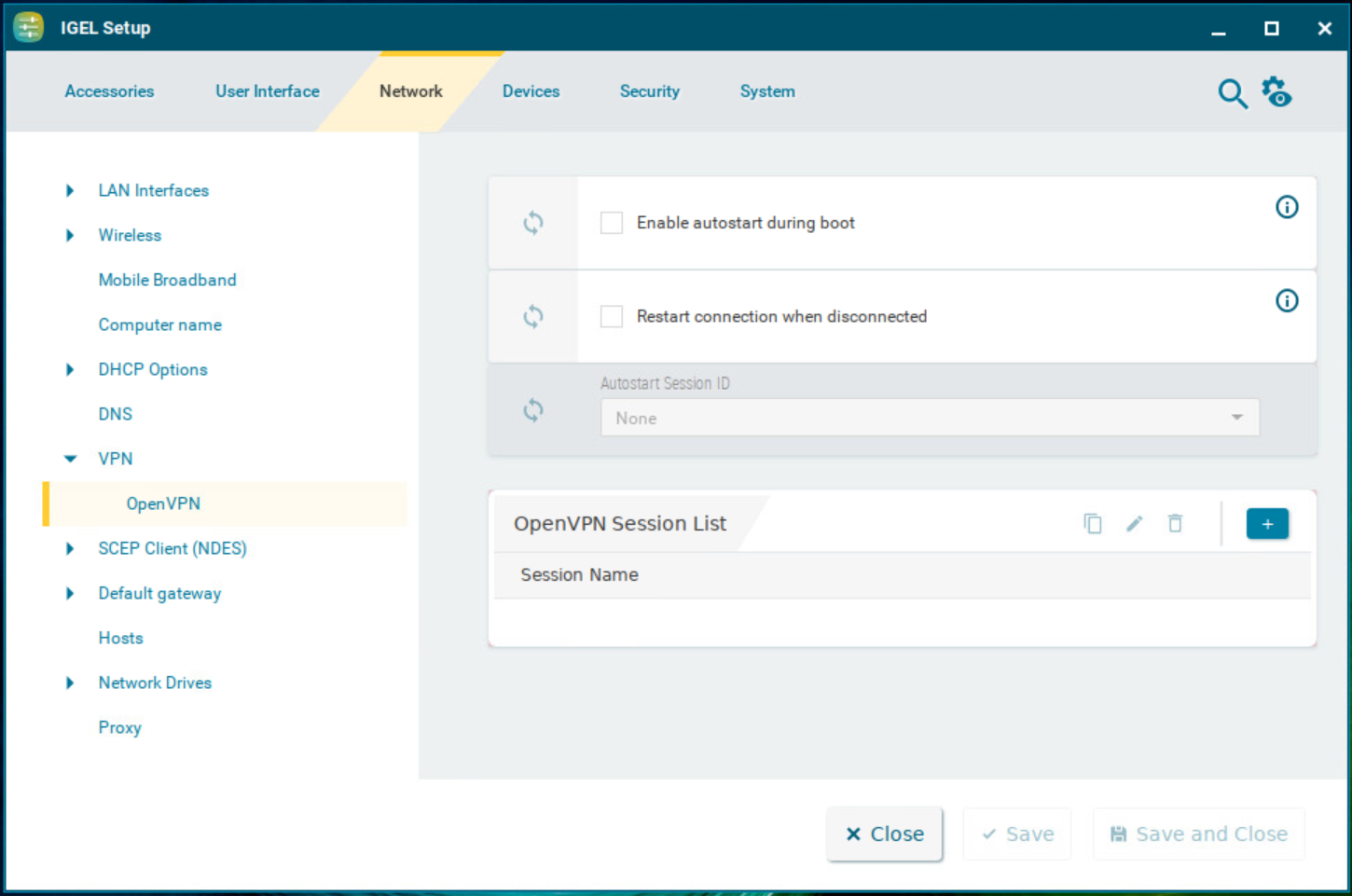Toggle Restart connection when disconnected checkbox
Image resolution: width=1352 pixels, height=896 pixels.
coord(612,317)
